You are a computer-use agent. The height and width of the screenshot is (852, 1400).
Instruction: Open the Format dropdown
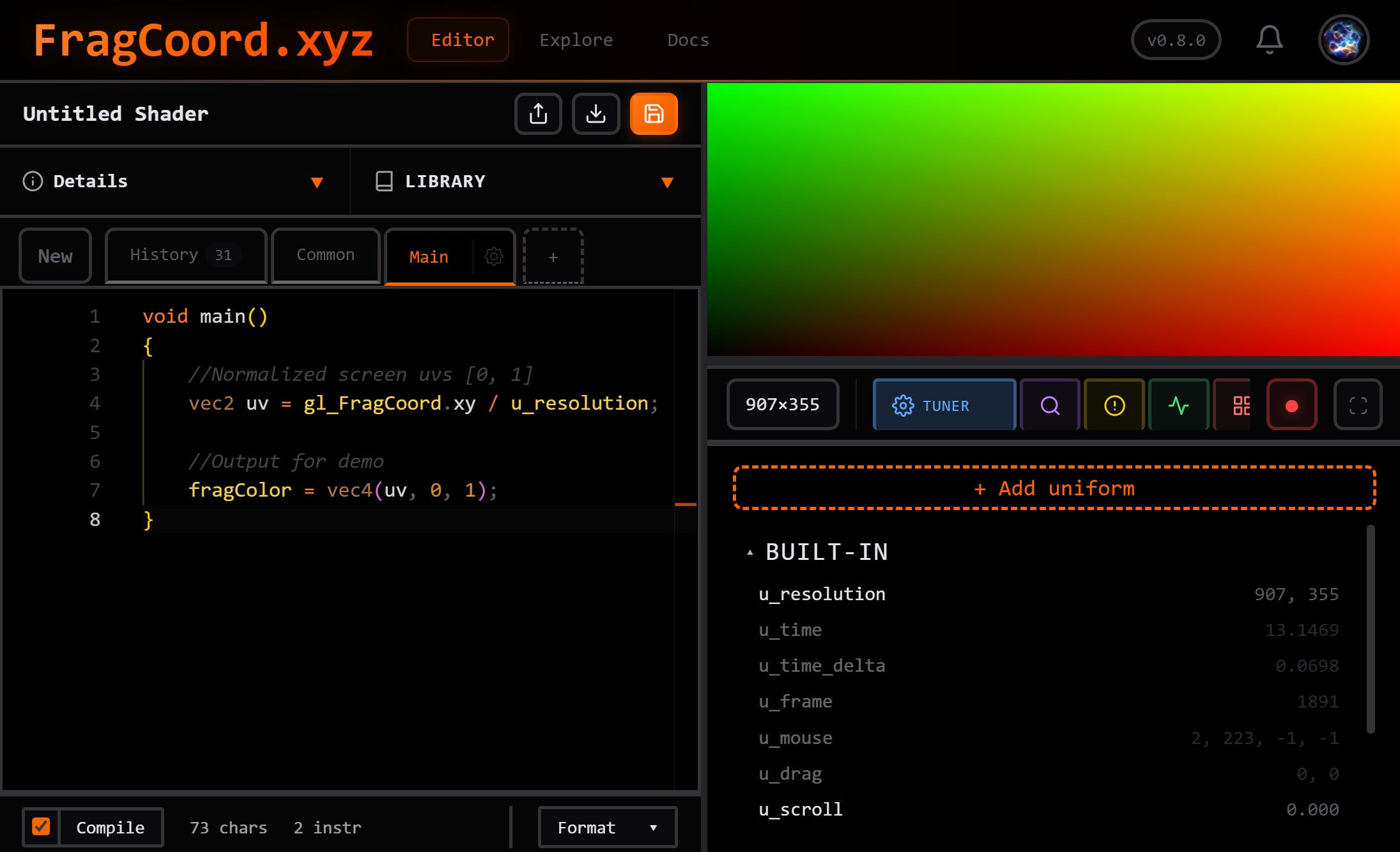pos(607,828)
